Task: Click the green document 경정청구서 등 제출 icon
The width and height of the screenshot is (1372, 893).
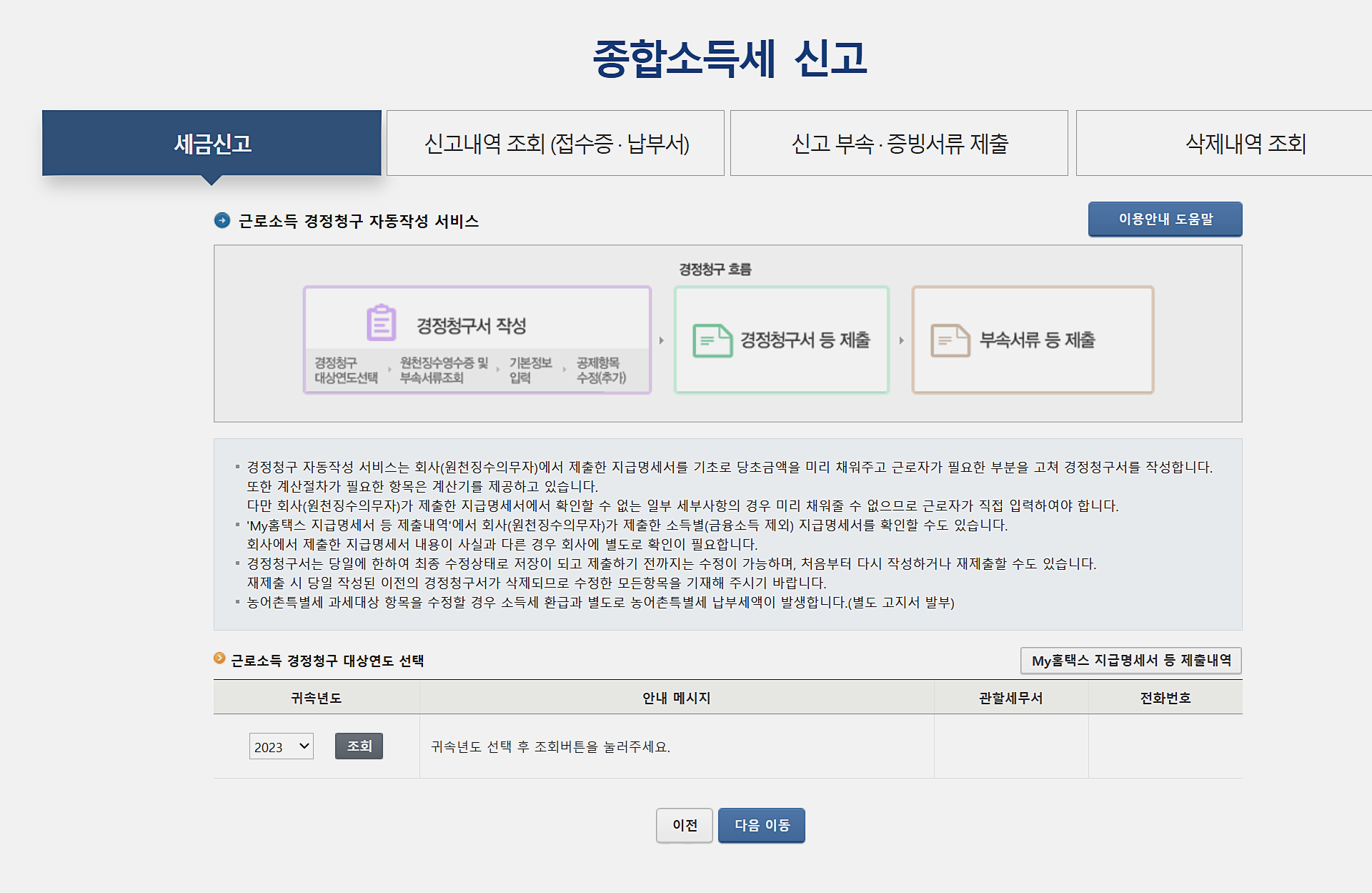Action: (x=712, y=340)
